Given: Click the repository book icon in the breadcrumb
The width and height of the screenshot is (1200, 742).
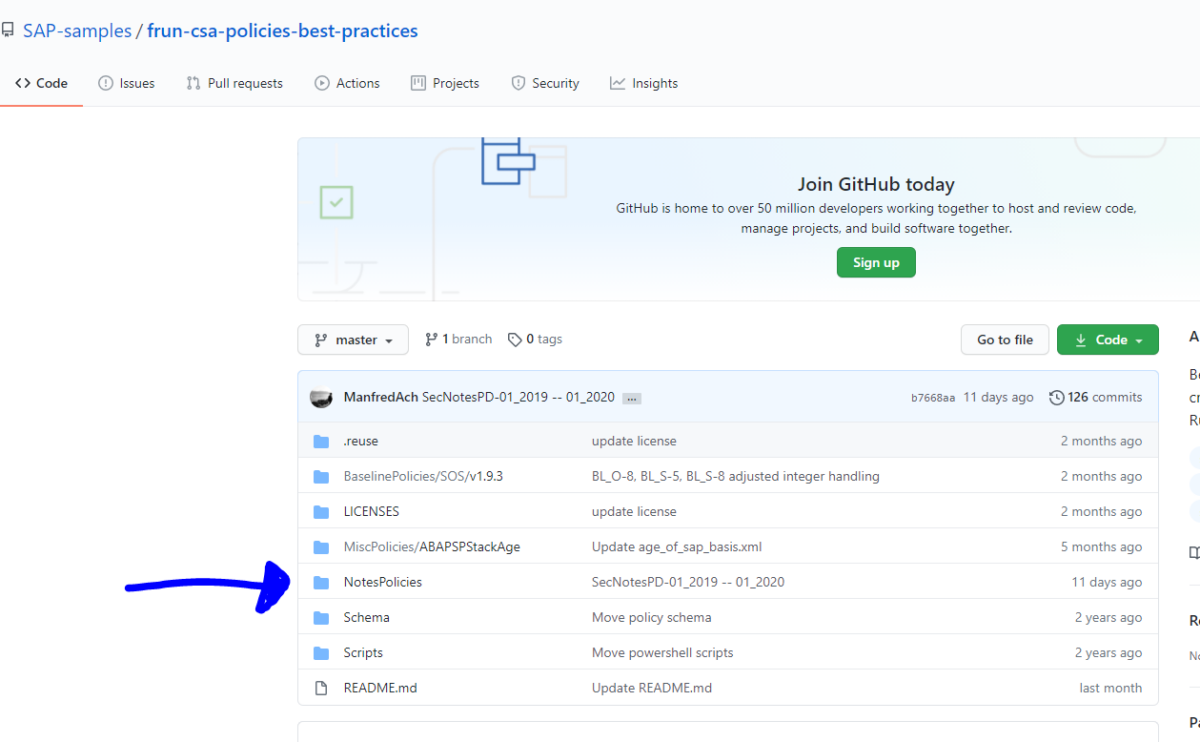Looking at the screenshot, I should pyautogui.click(x=10, y=30).
